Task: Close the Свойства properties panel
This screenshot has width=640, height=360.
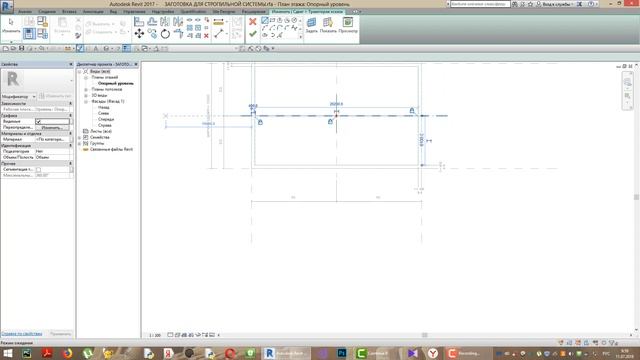Action: point(71,64)
